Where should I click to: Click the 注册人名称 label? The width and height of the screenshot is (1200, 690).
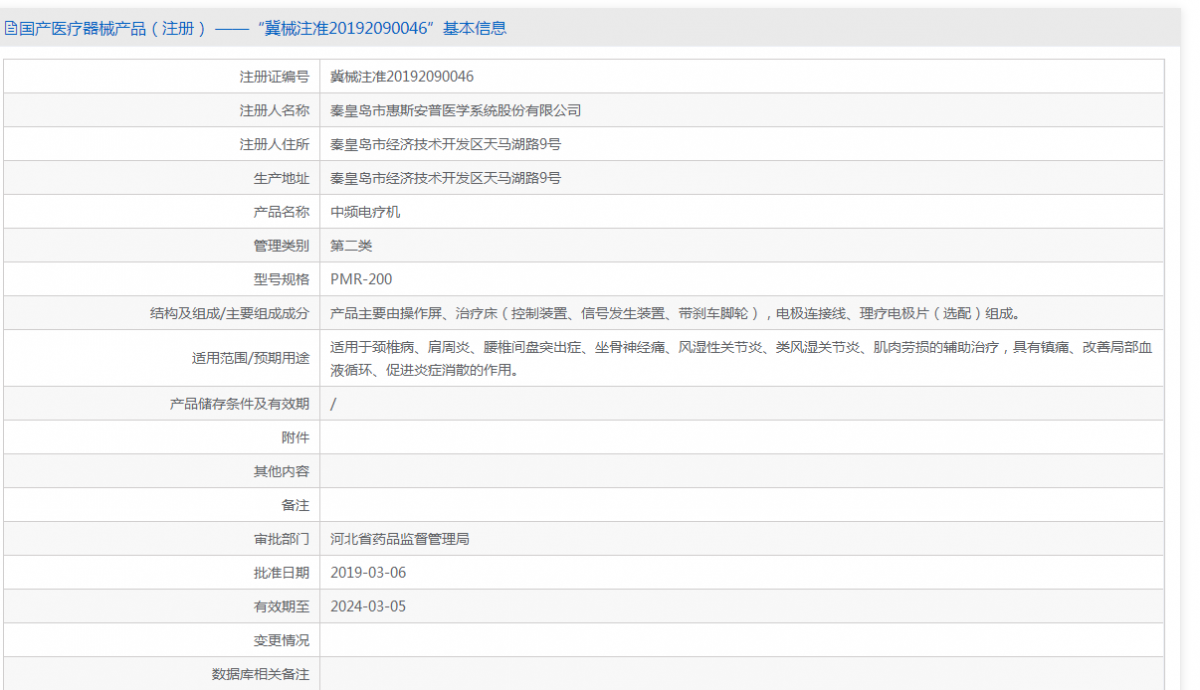click(x=275, y=110)
